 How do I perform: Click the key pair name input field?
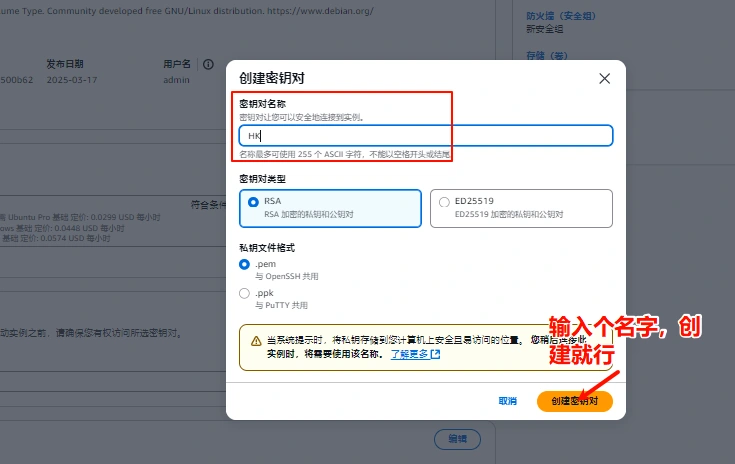coord(425,136)
